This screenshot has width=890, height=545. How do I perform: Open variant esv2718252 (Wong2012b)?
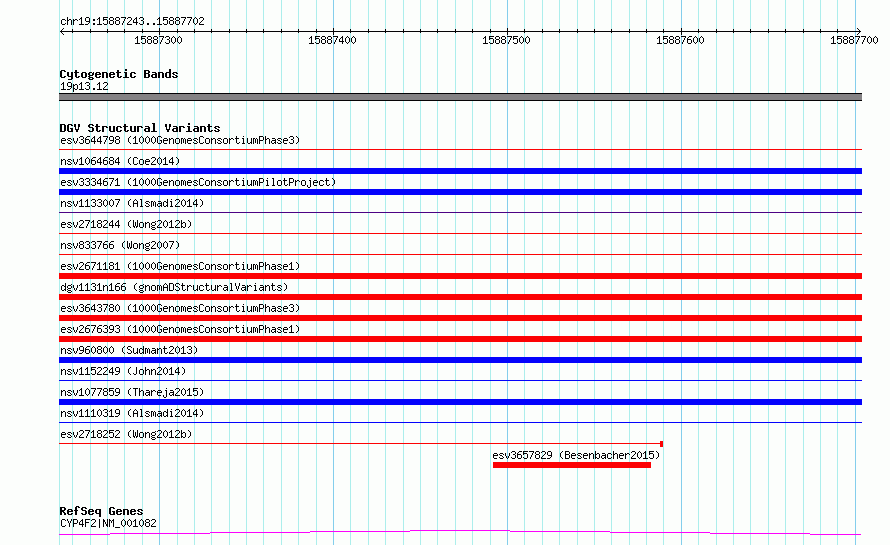126,434
